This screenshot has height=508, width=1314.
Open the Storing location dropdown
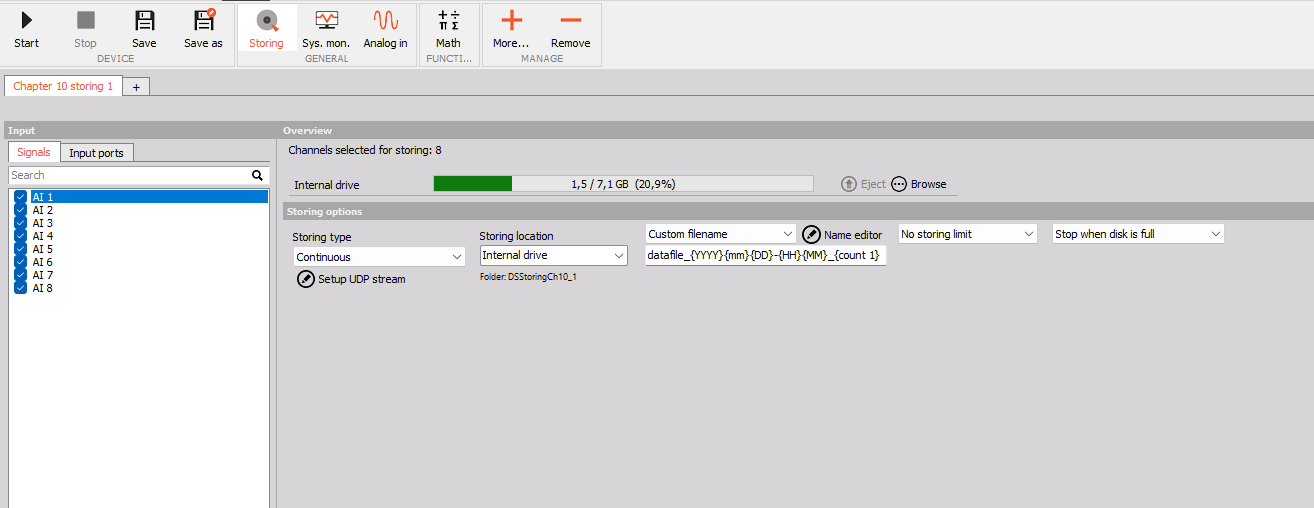[553, 255]
